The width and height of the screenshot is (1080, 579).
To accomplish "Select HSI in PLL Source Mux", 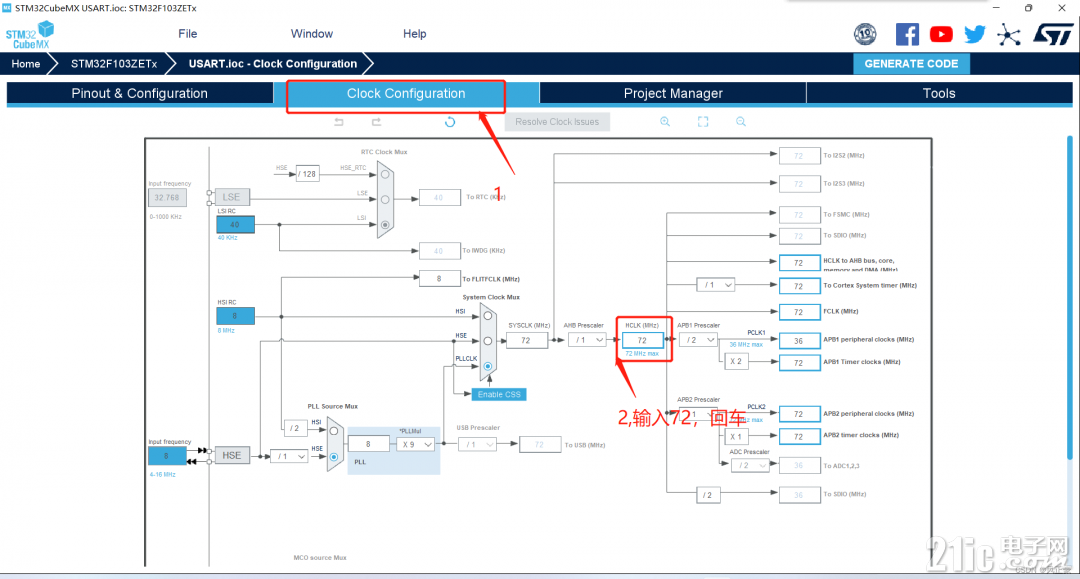I will 334,431.
